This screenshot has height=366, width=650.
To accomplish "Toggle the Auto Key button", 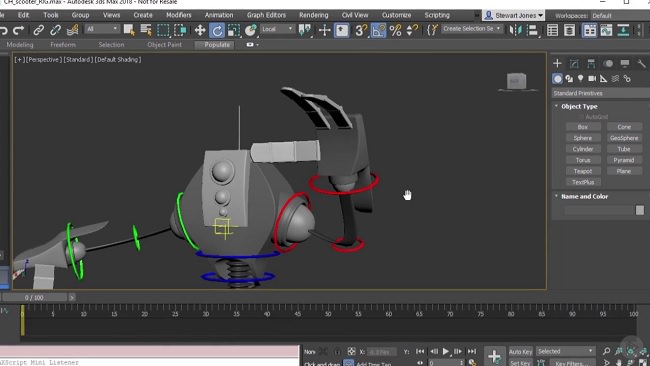I will pyautogui.click(x=521, y=352).
